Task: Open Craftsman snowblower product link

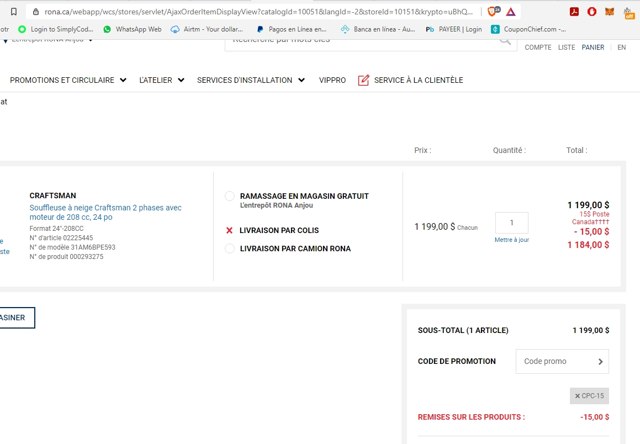Action: tap(105, 212)
